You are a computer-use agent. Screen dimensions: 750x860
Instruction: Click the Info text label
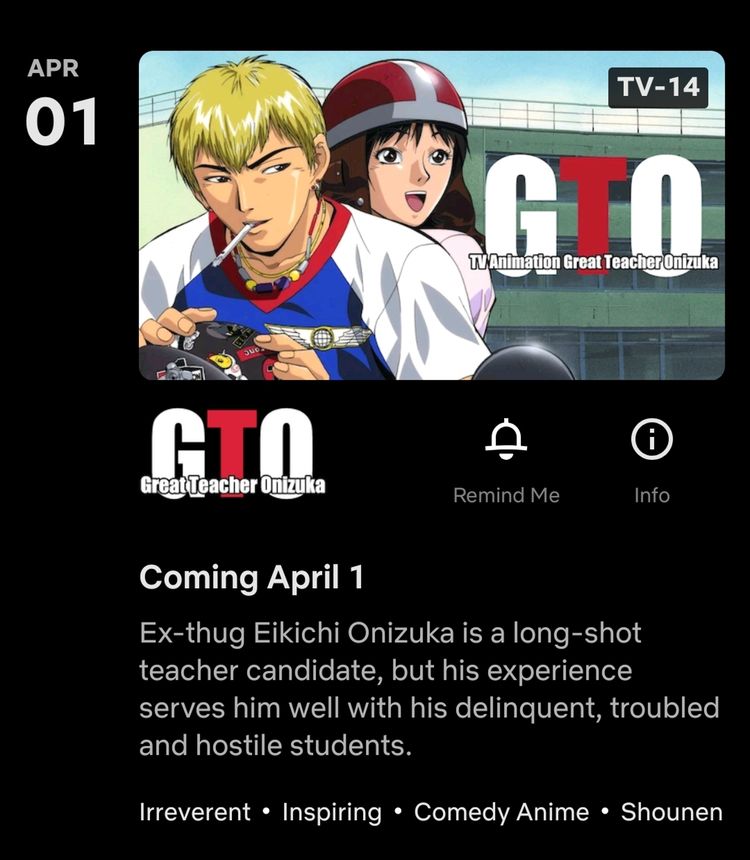[652, 495]
